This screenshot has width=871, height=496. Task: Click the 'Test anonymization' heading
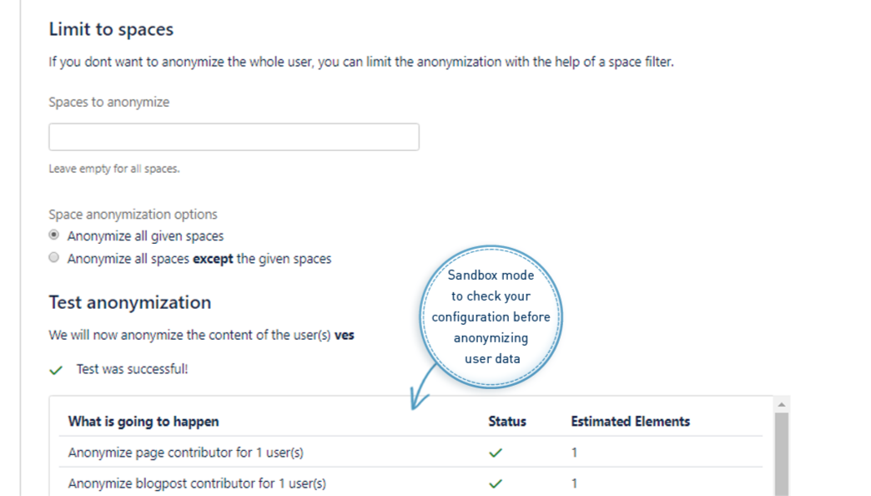pos(130,302)
